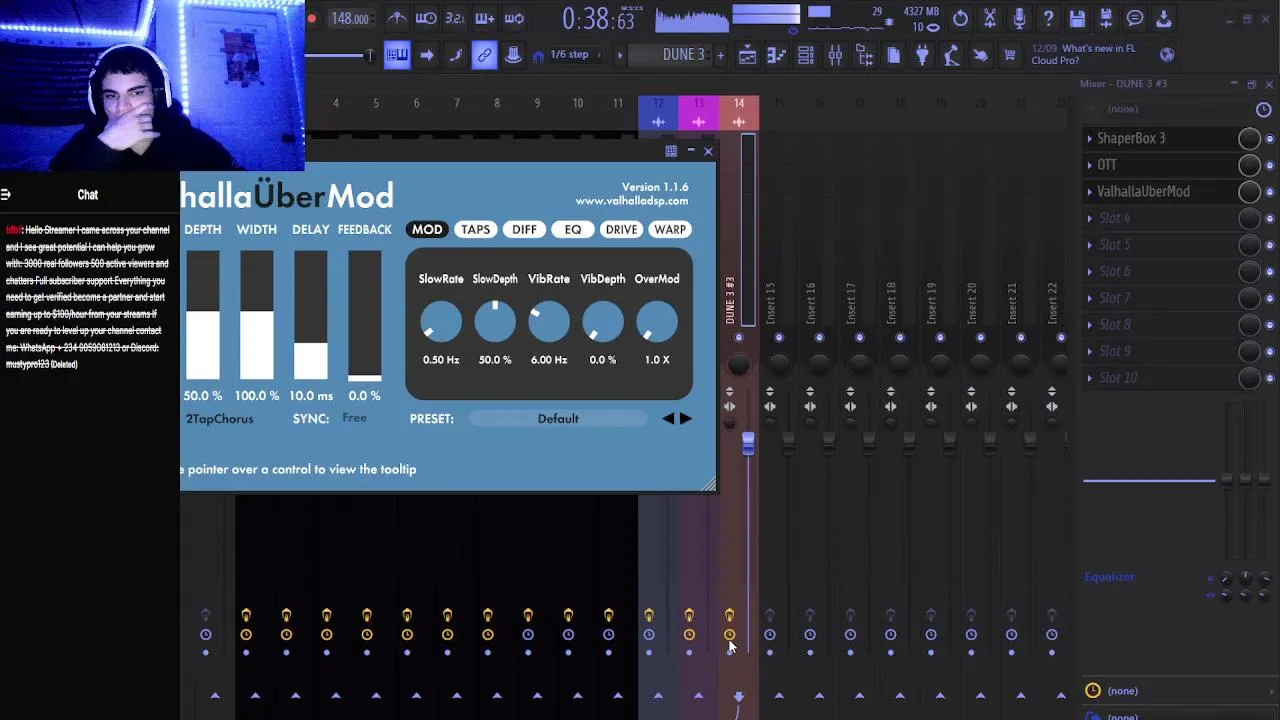
Task: Toggle the loop recording icon
Action: coord(514,18)
